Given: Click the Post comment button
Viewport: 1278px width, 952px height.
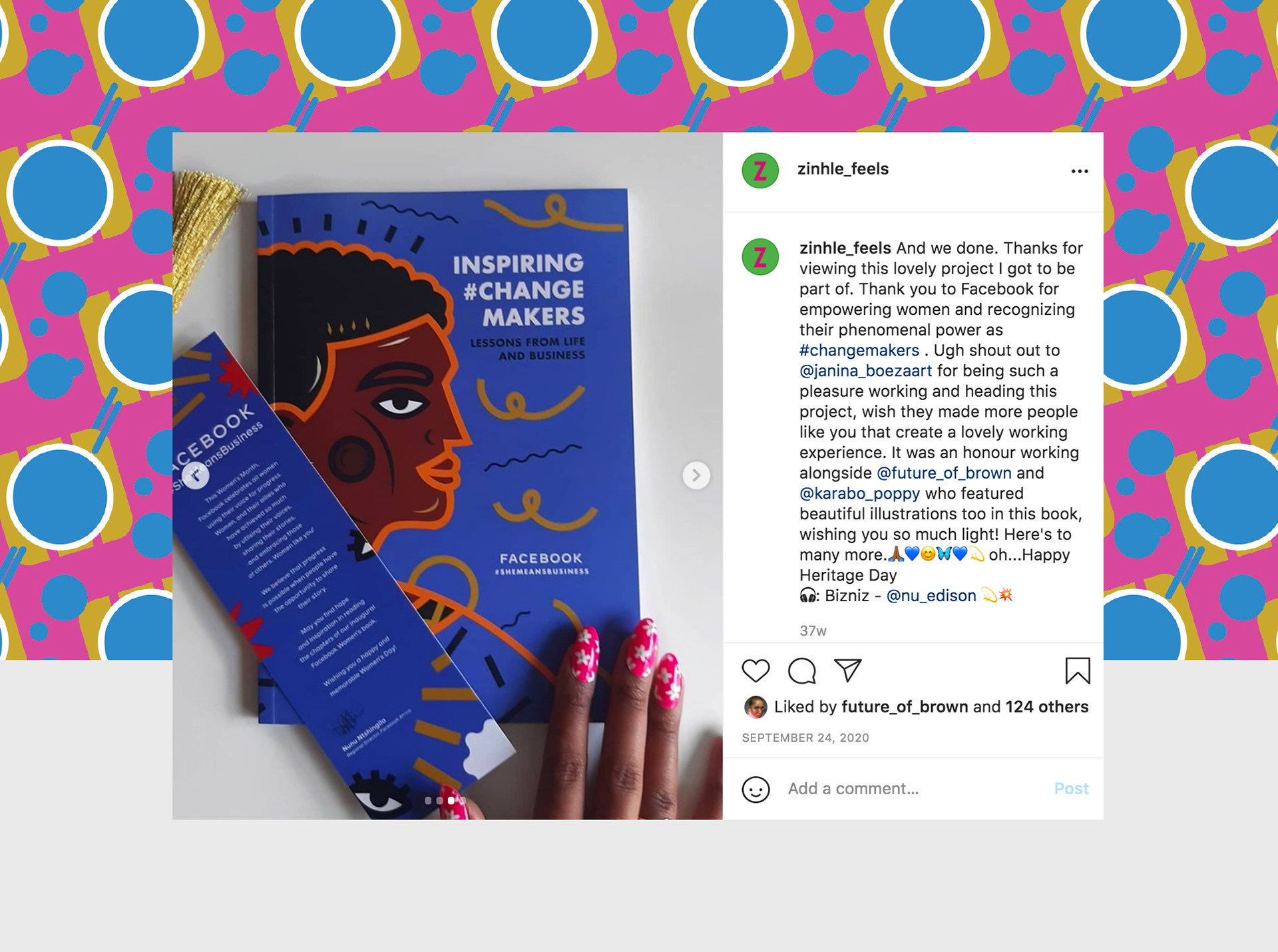Looking at the screenshot, I should point(1071,789).
